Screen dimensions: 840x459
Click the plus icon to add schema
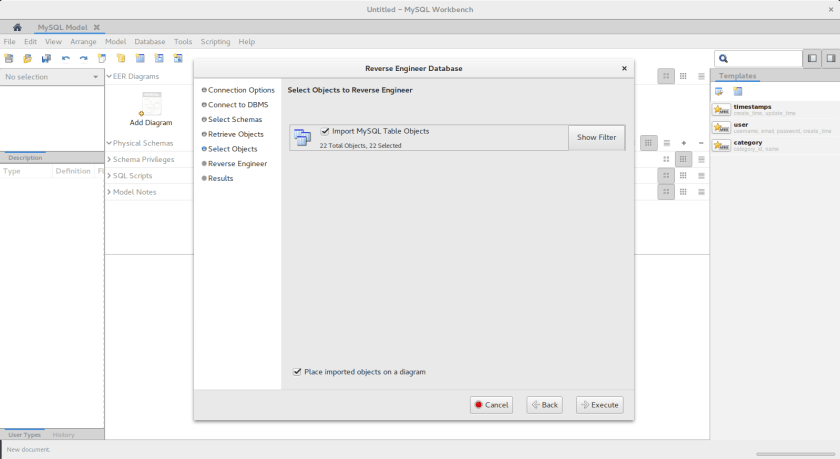point(684,143)
